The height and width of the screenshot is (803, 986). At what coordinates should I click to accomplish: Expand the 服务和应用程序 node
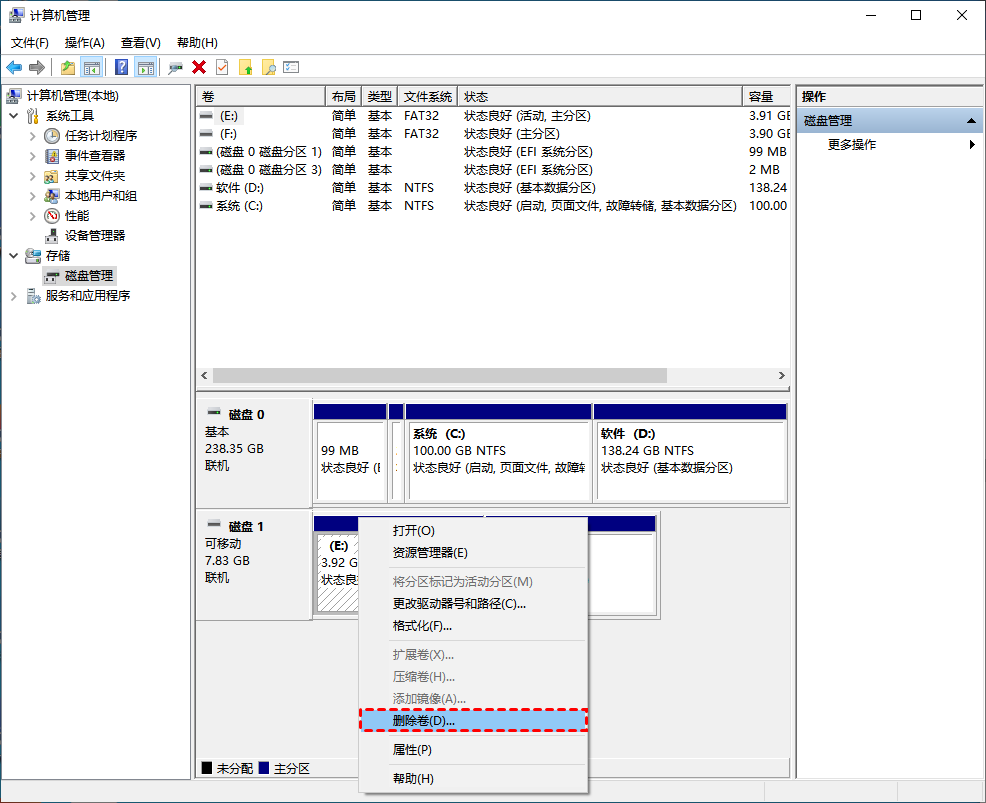click(x=14, y=296)
